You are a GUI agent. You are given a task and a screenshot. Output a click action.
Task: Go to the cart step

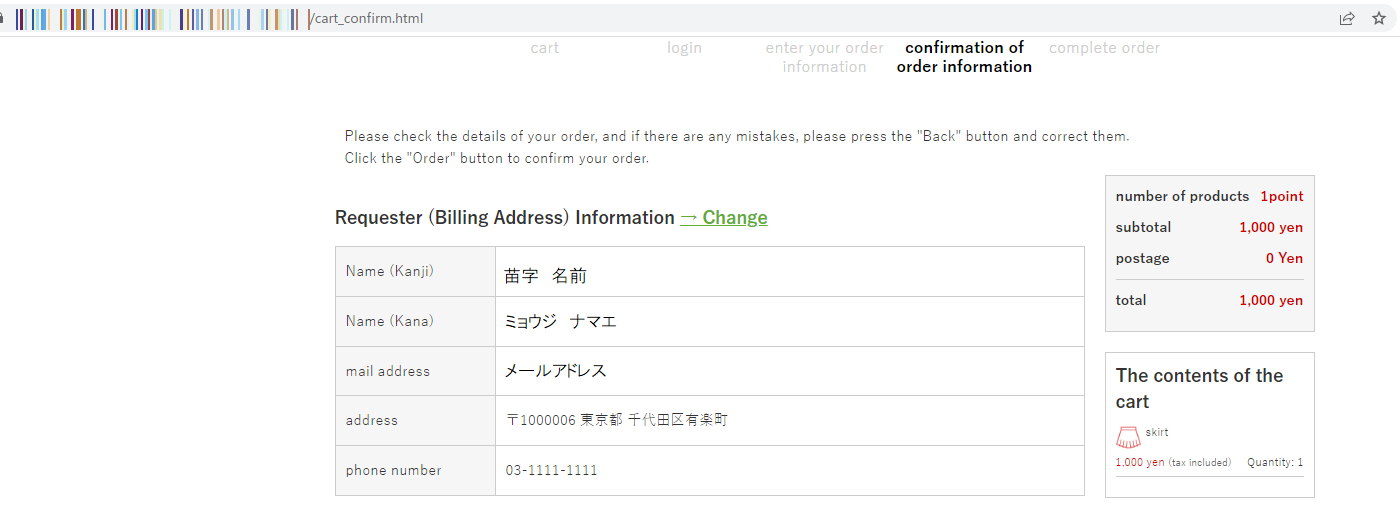tap(545, 48)
